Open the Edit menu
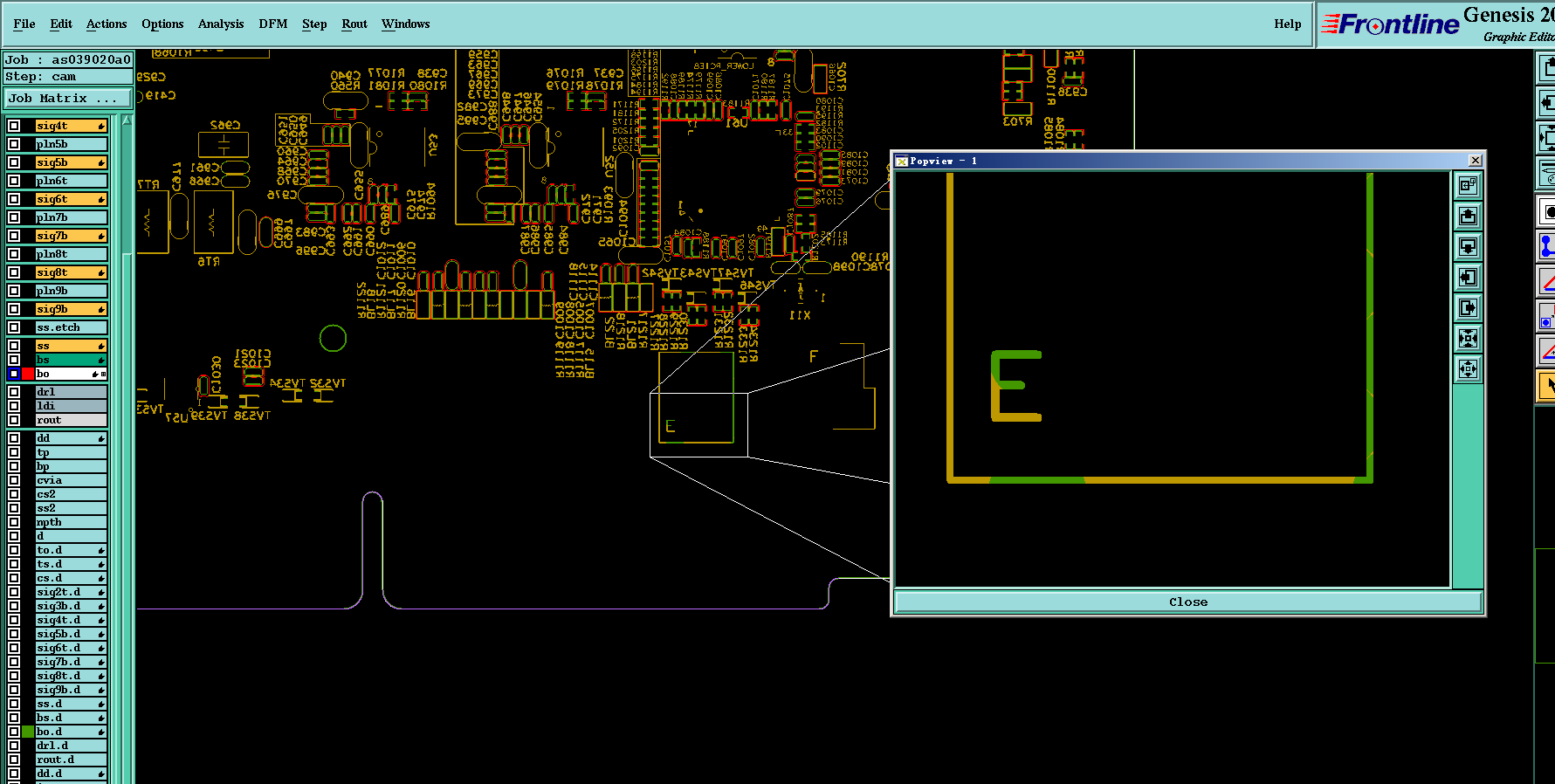This screenshot has height=784, width=1555. tap(61, 24)
